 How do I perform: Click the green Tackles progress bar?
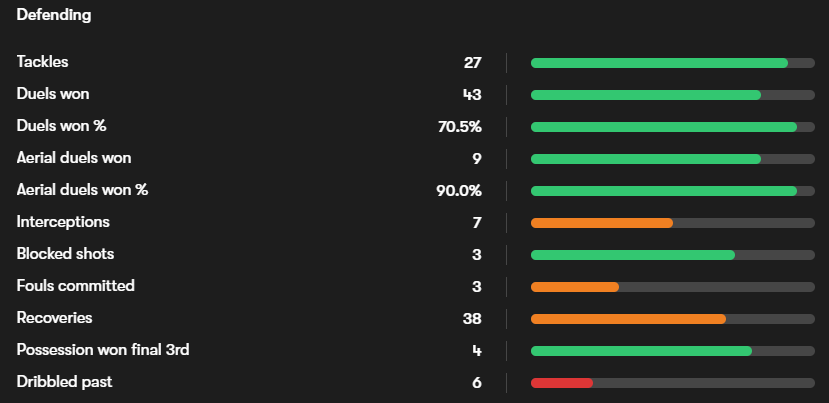point(659,63)
